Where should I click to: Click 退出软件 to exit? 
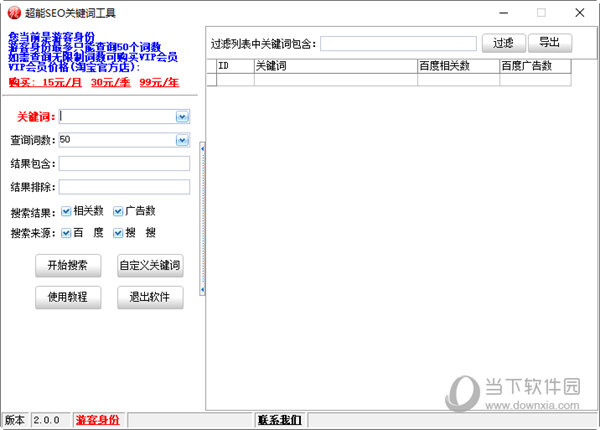tap(150, 297)
